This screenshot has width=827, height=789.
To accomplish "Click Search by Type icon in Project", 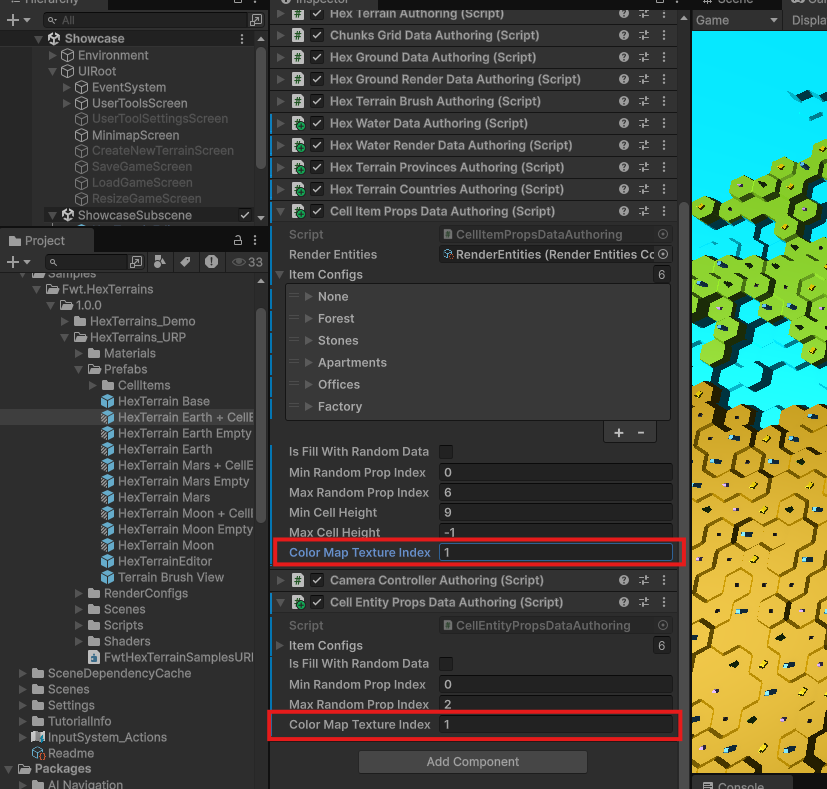I will coord(160,262).
